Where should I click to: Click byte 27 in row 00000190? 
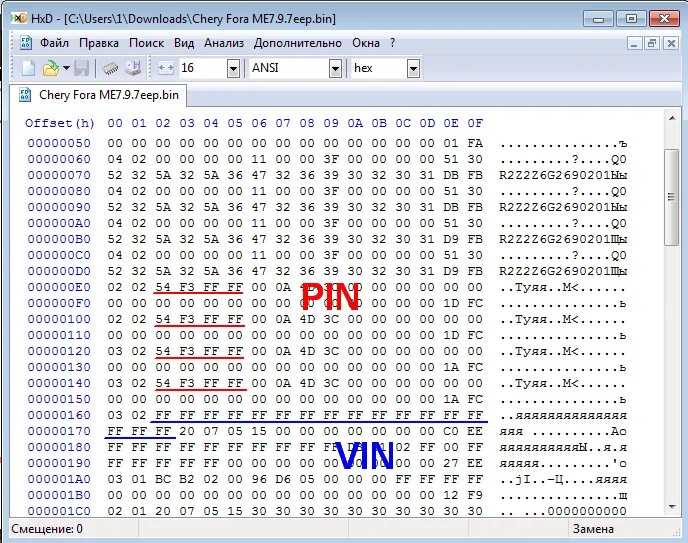[451, 464]
